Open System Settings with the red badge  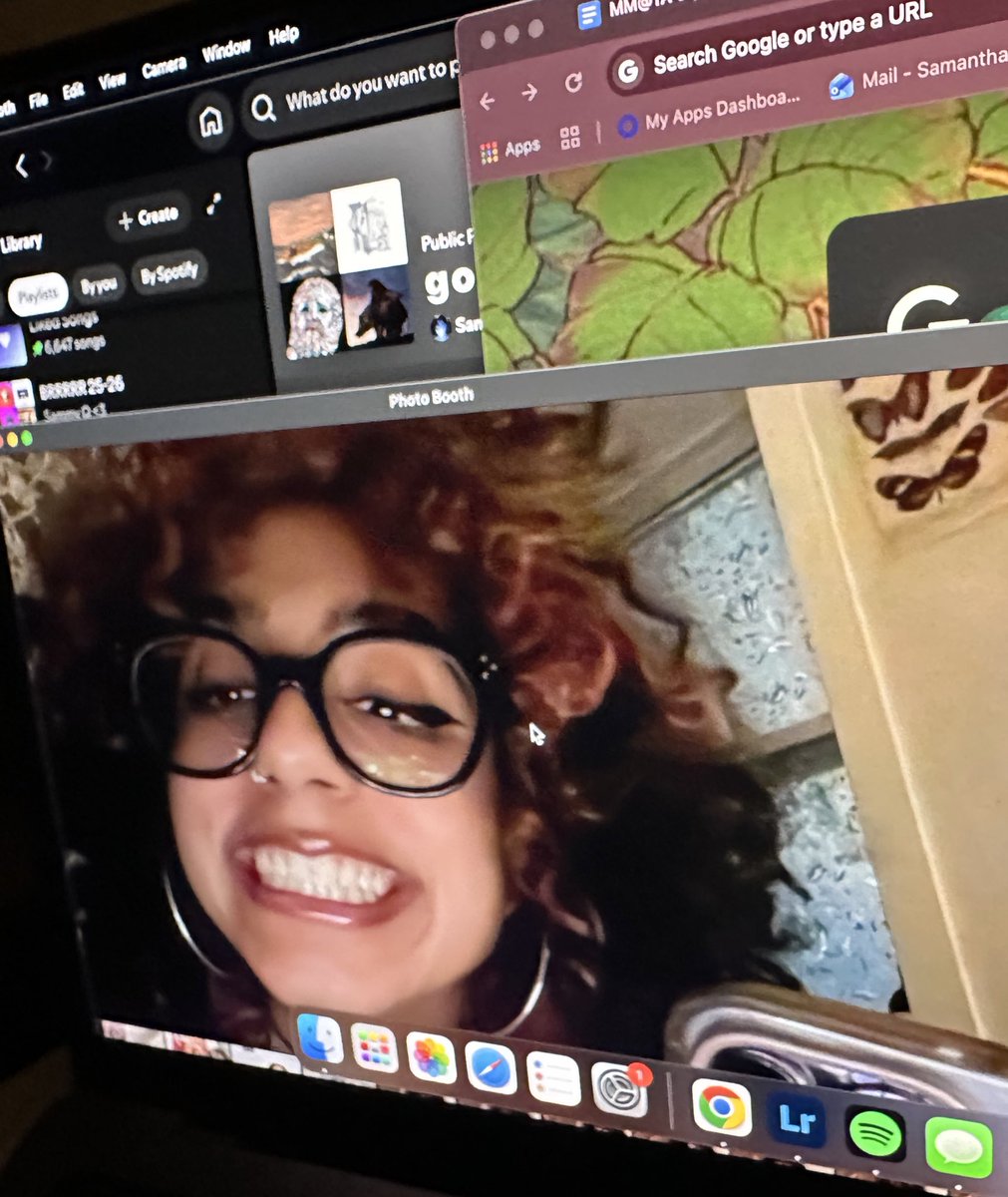(619, 1090)
